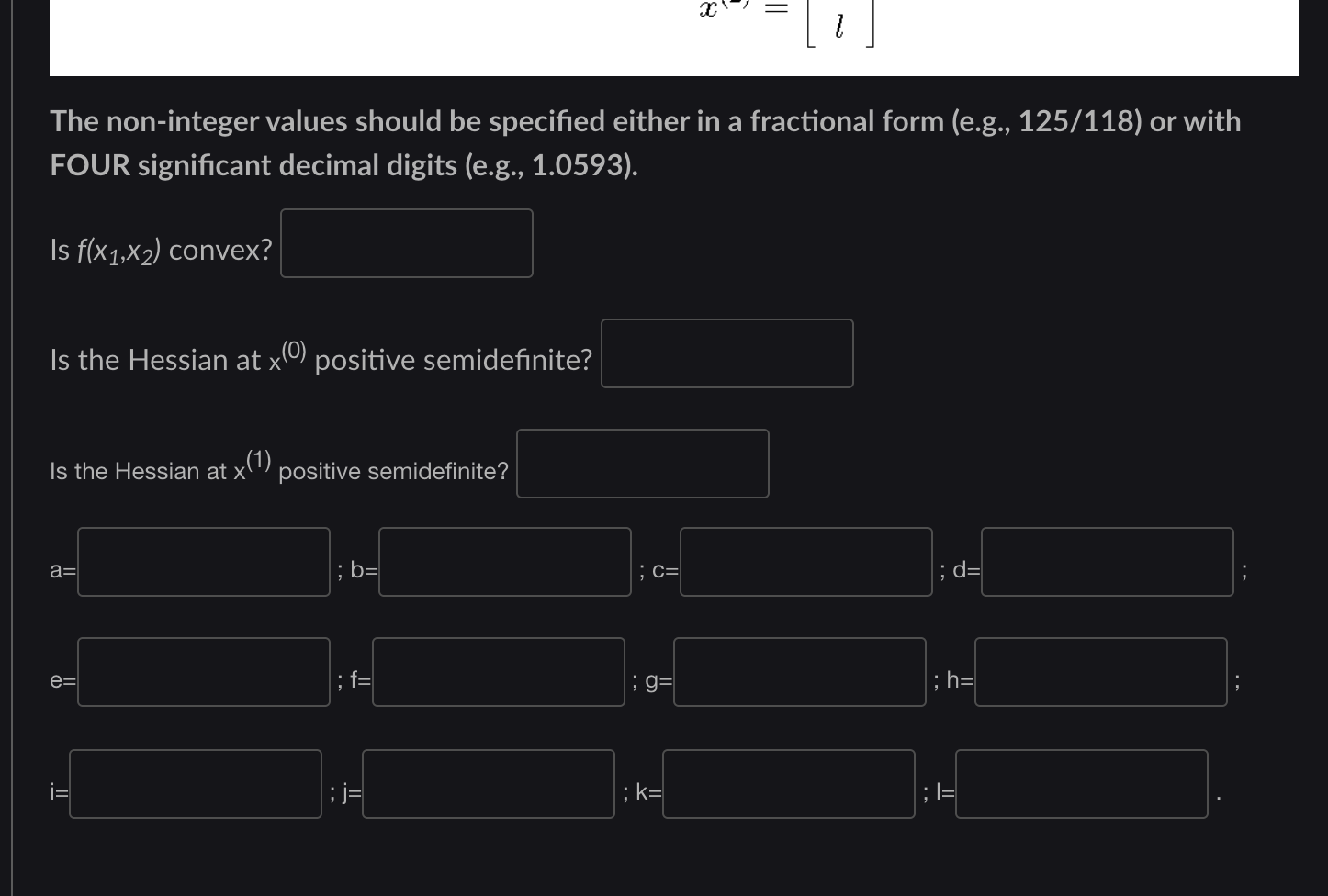1328x896 pixels.
Task: Select the Hessian at x(0) answer field
Action: [x=726, y=353]
